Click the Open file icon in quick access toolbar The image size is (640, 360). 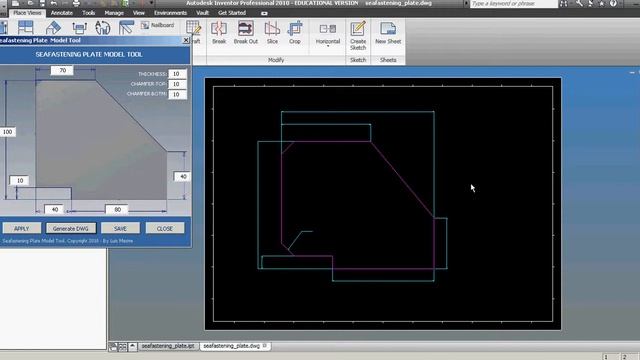coord(30,3)
